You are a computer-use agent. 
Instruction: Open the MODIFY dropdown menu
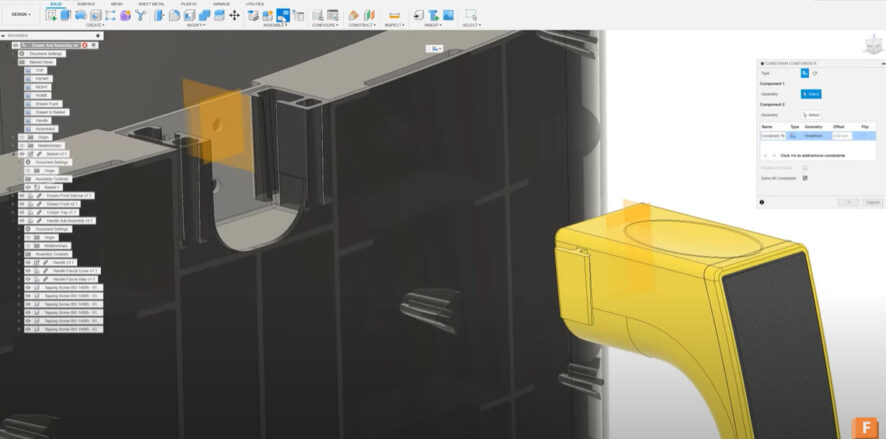196,25
